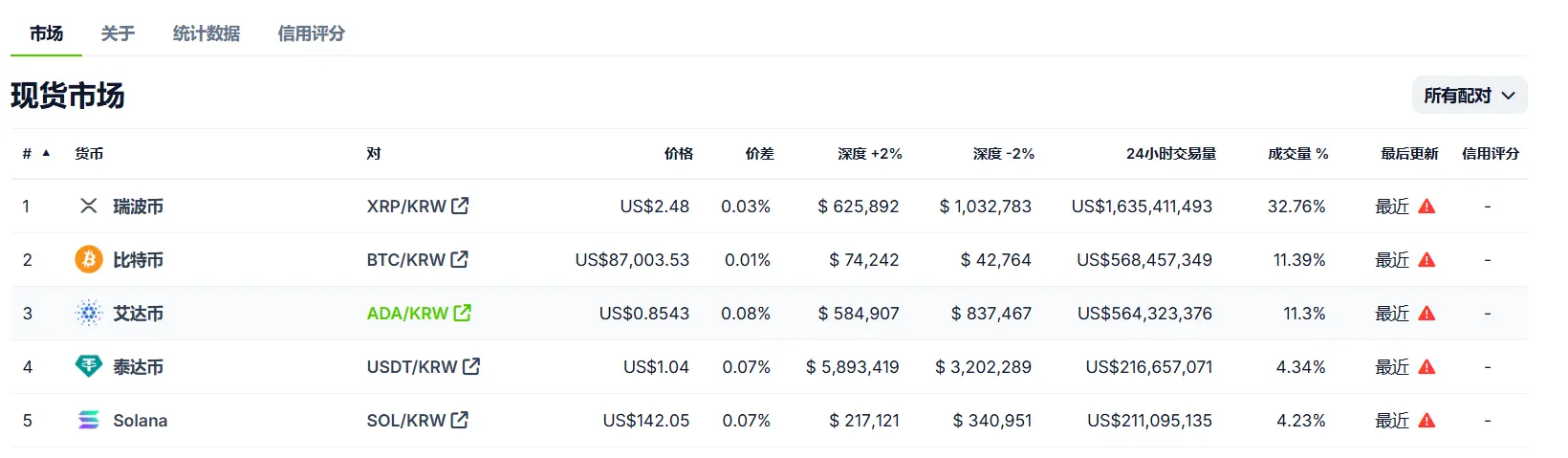
Task: Click the 最近 text in Solana row
Action: pos(1392,420)
